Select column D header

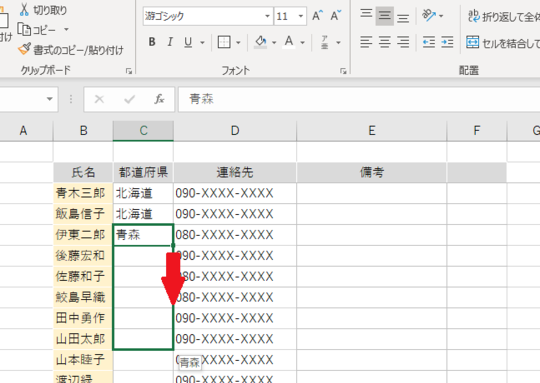235,131
